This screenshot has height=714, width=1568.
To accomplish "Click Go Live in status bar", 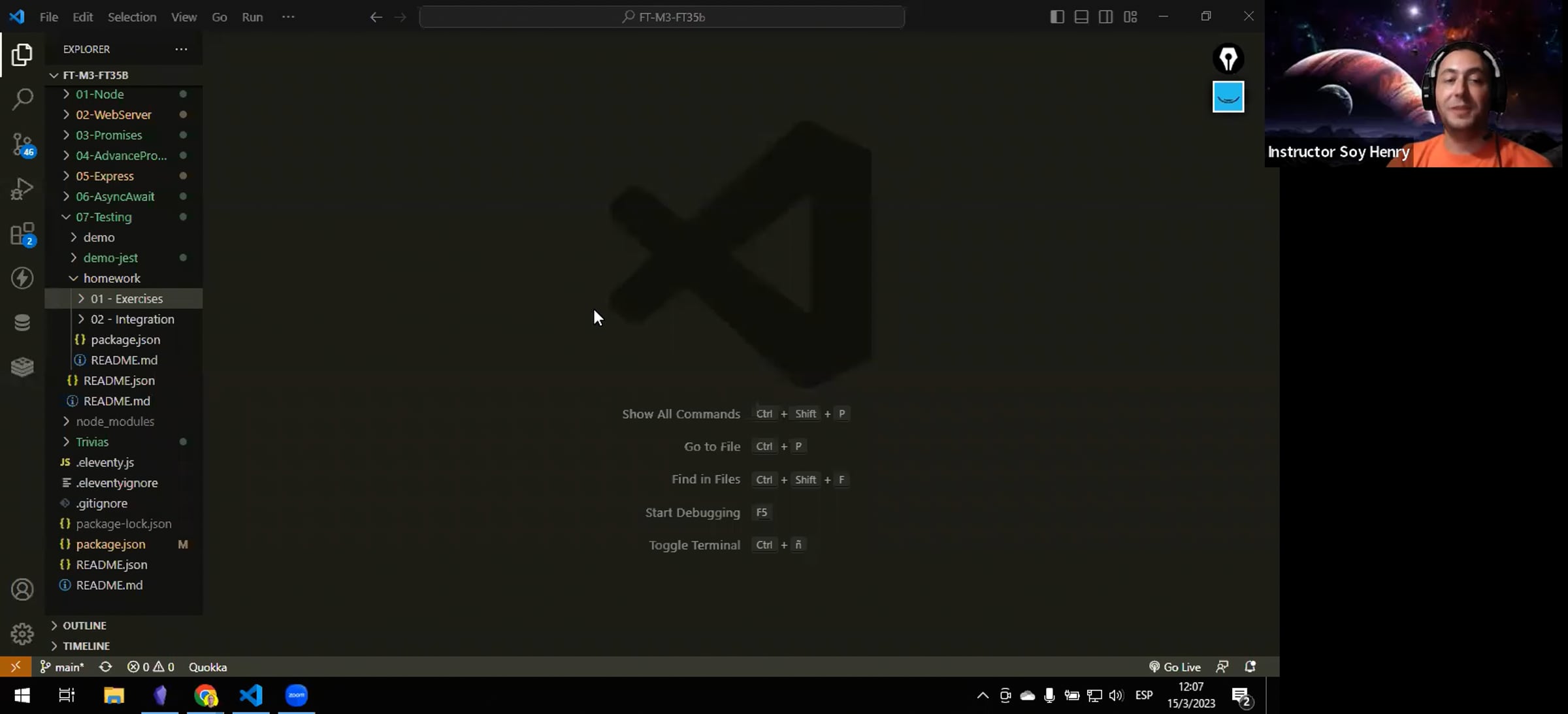I will [x=1175, y=667].
